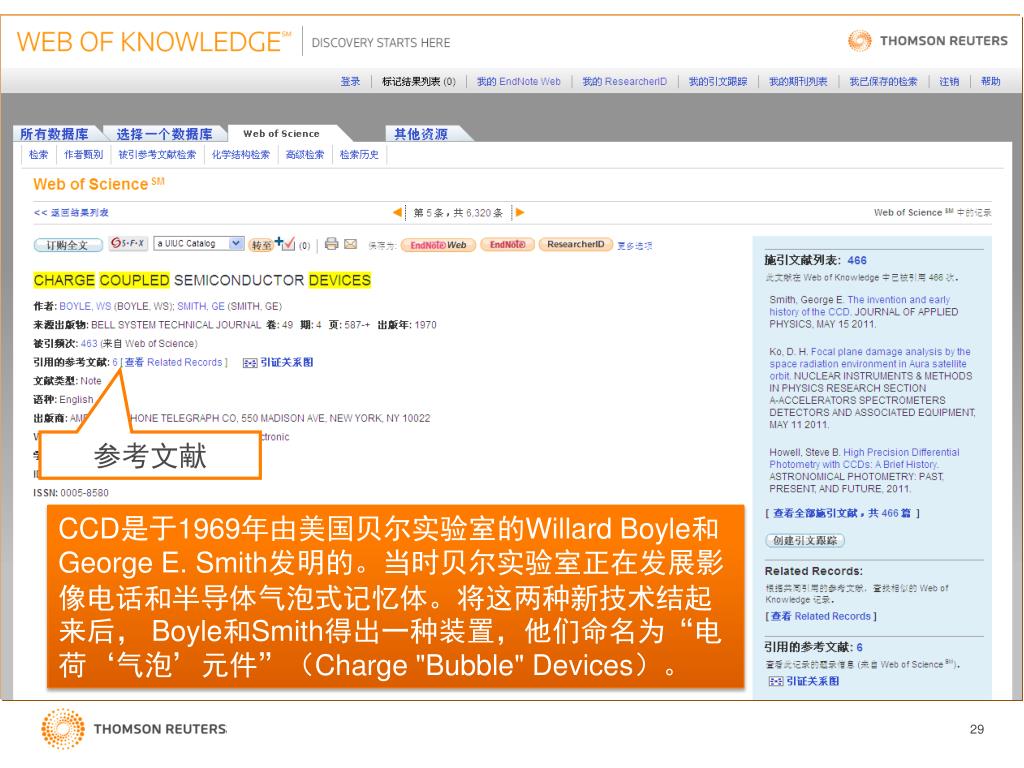
Task: Open 我已保存的检索 link
Action: click(884, 82)
